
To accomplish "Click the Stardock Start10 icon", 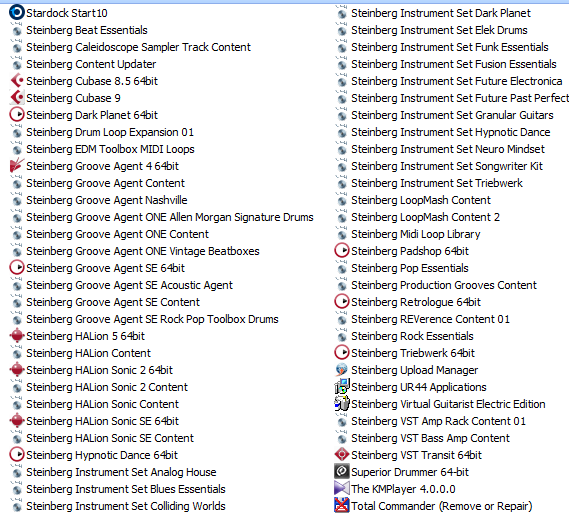I will pyautogui.click(x=17, y=13).
